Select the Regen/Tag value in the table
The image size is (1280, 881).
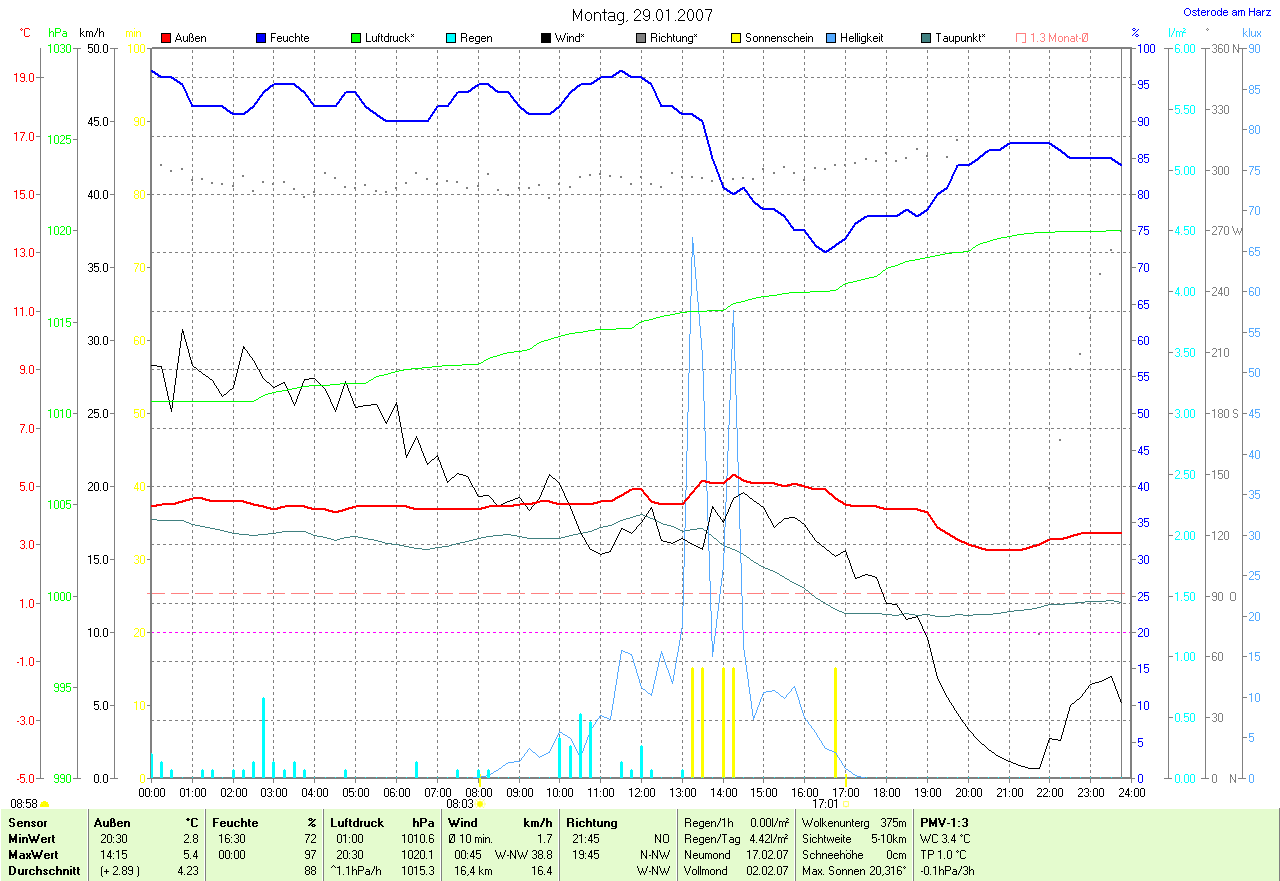pyautogui.click(x=769, y=839)
